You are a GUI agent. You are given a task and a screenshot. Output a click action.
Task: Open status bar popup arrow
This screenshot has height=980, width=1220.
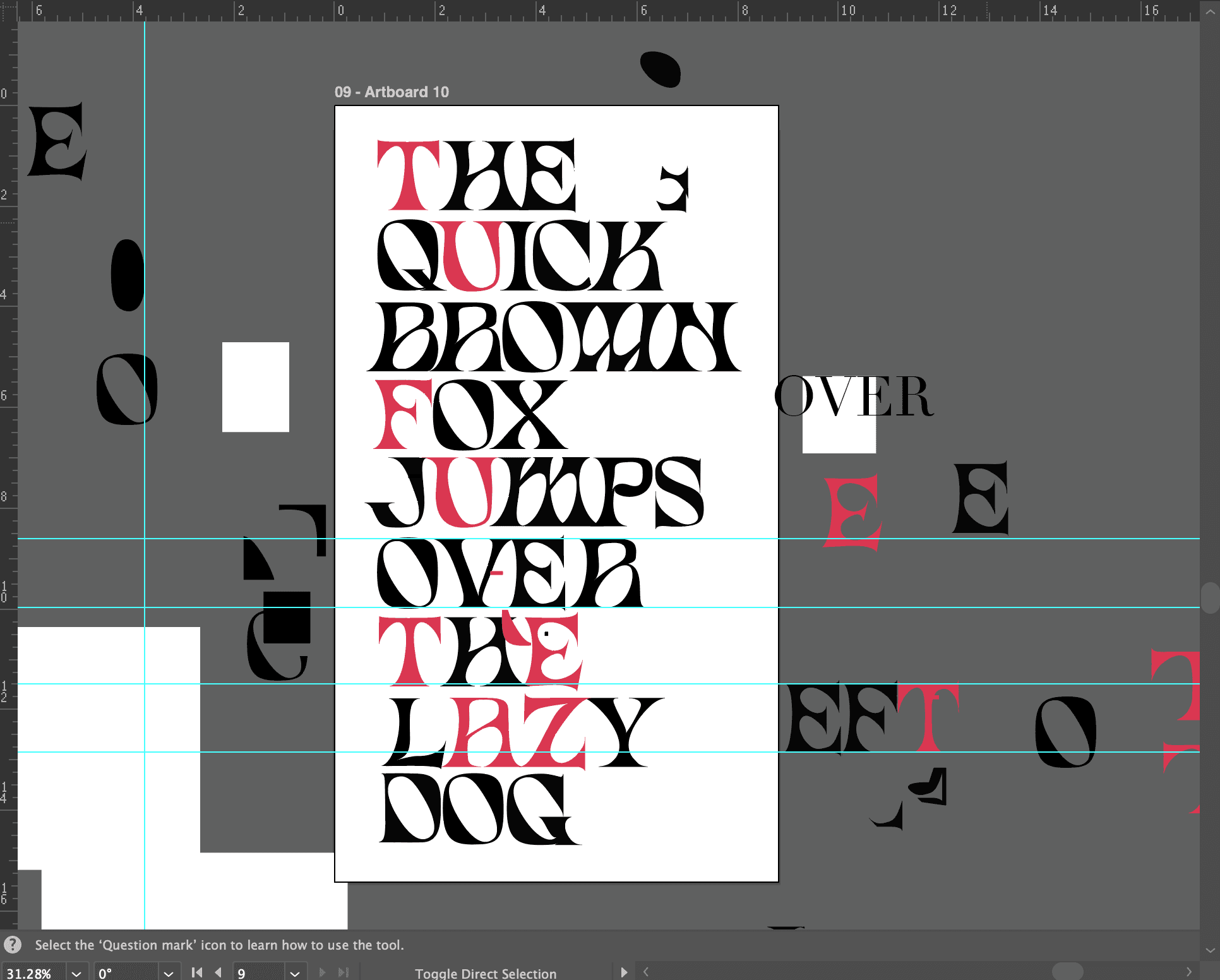(x=624, y=972)
